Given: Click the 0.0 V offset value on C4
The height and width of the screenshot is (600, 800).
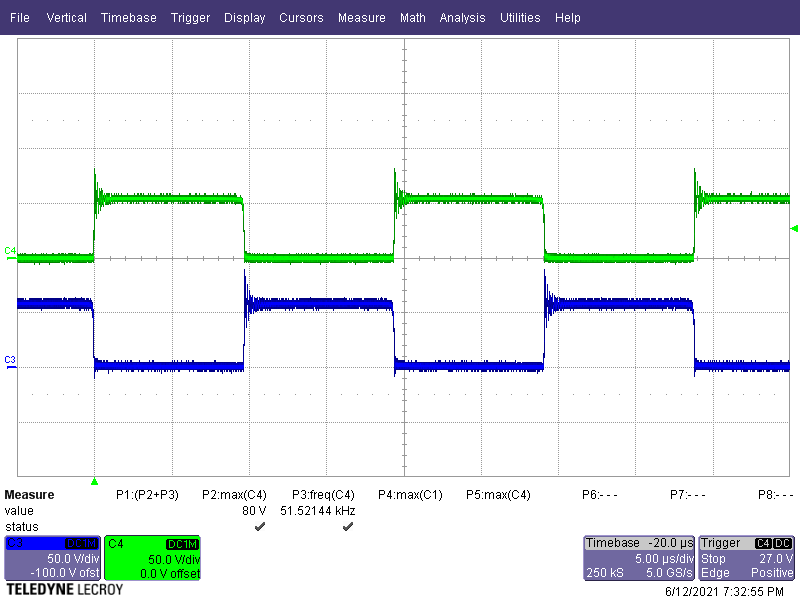Looking at the screenshot, I should 170,573.
